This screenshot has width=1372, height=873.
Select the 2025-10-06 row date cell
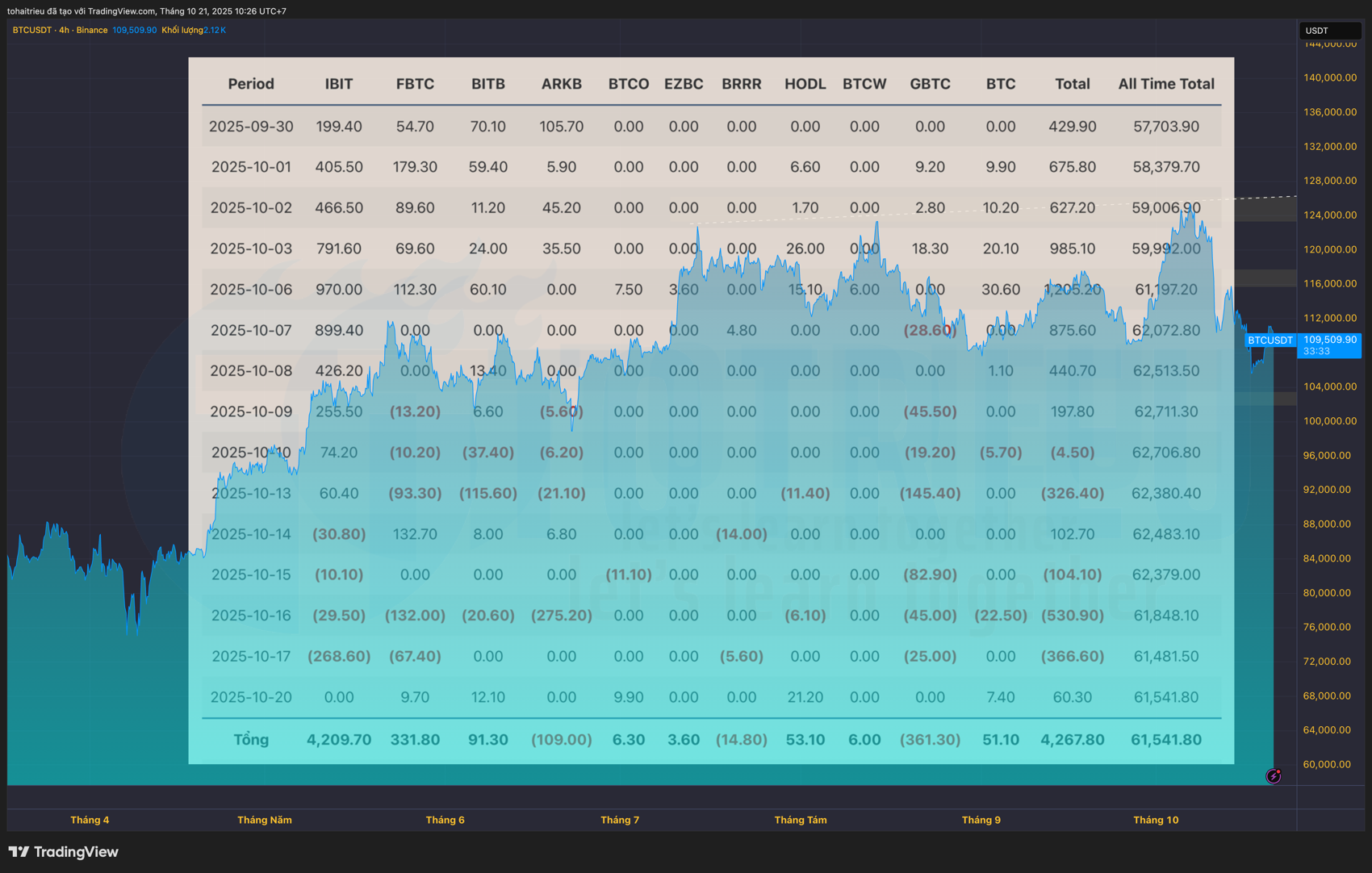[x=251, y=290]
